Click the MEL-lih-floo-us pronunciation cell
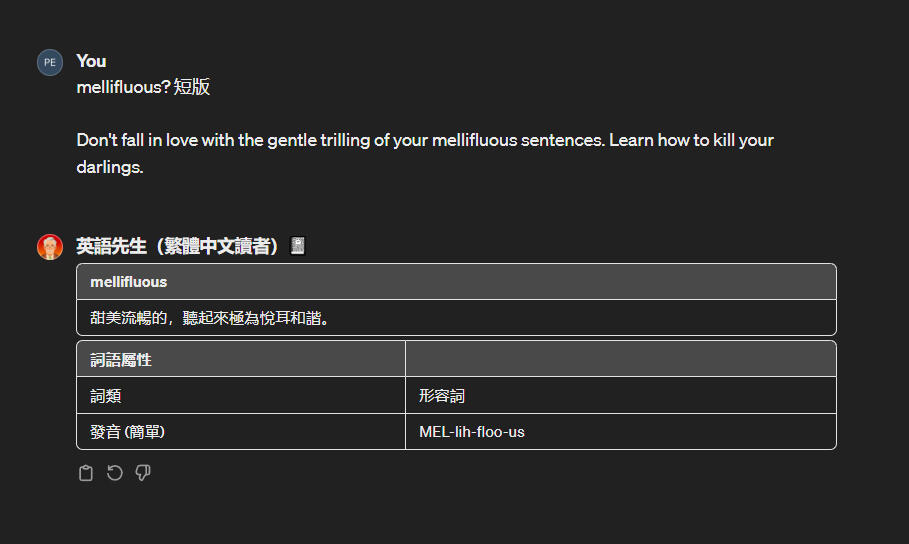The width and height of the screenshot is (909, 544). (472, 432)
